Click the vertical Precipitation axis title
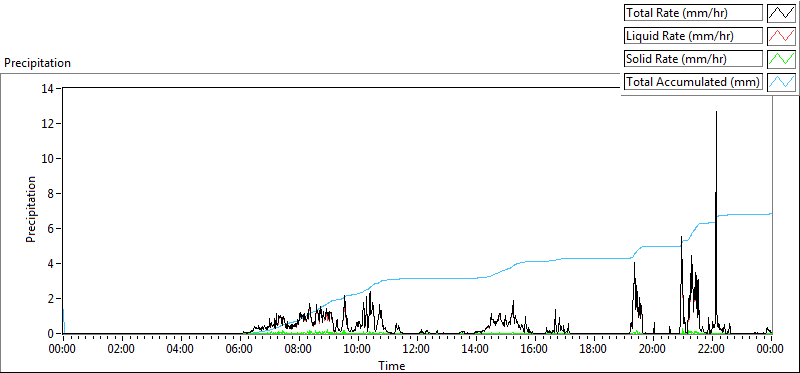The image size is (800, 373). click(31, 209)
